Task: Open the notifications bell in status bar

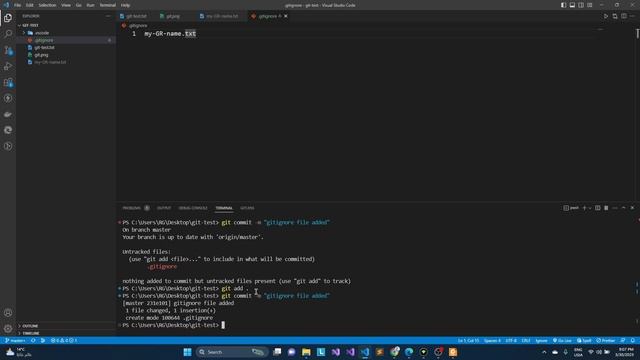Action: (633, 340)
